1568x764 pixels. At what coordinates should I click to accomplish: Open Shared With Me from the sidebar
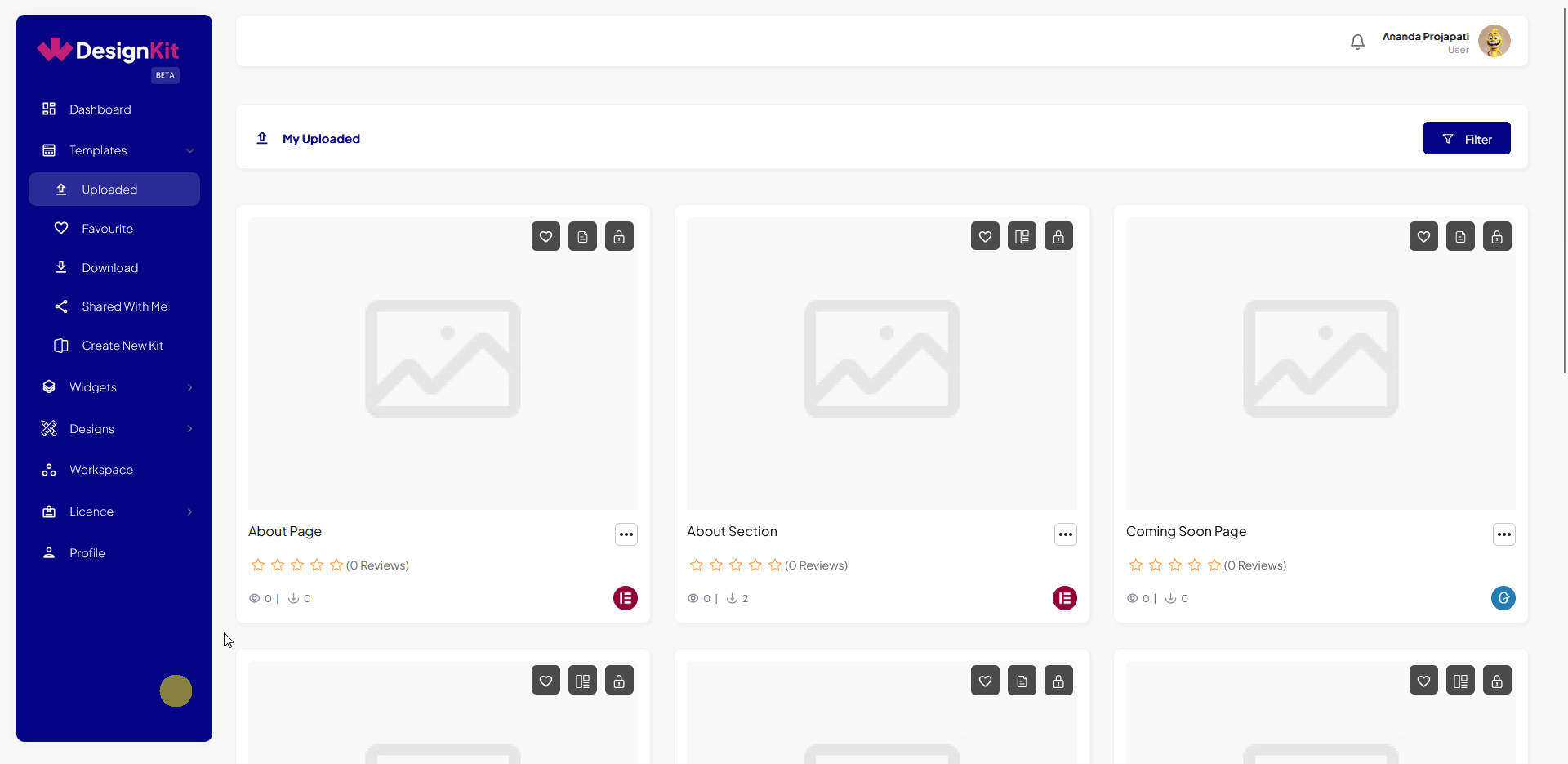(x=122, y=306)
